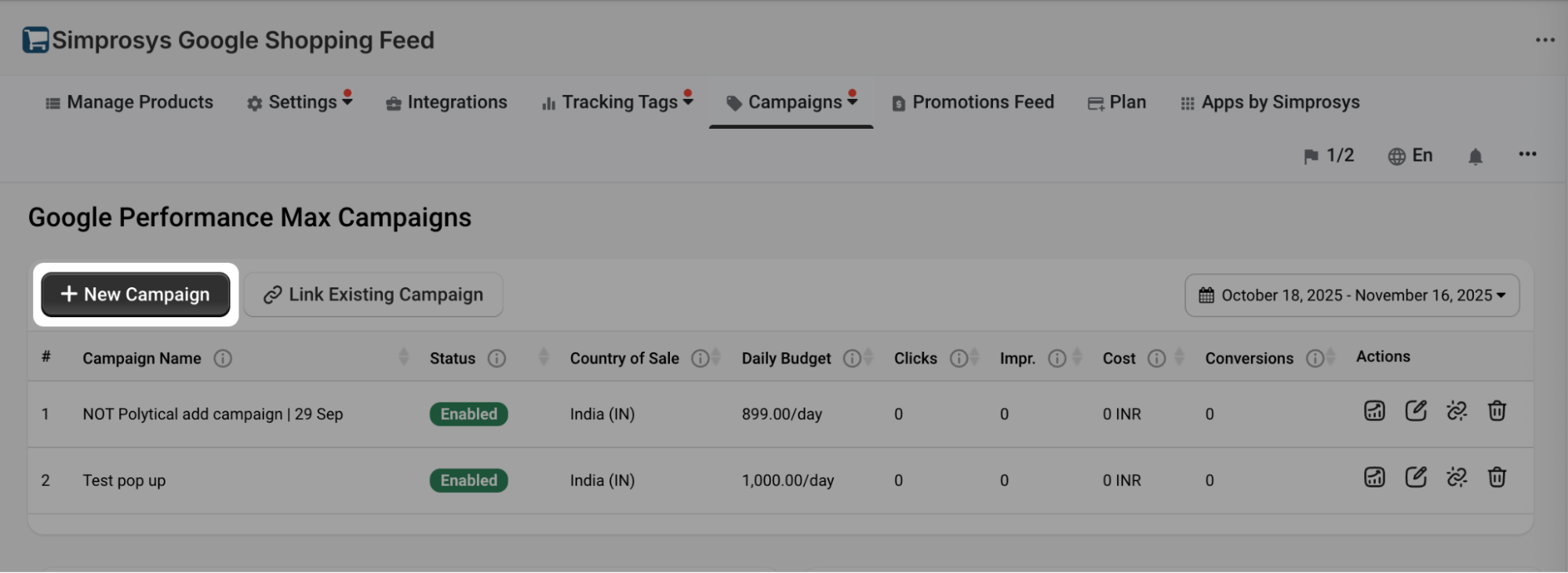This screenshot has width=1568, height=573.
Task: Click Link Existing Campaign button
Action: coord(373,295)
